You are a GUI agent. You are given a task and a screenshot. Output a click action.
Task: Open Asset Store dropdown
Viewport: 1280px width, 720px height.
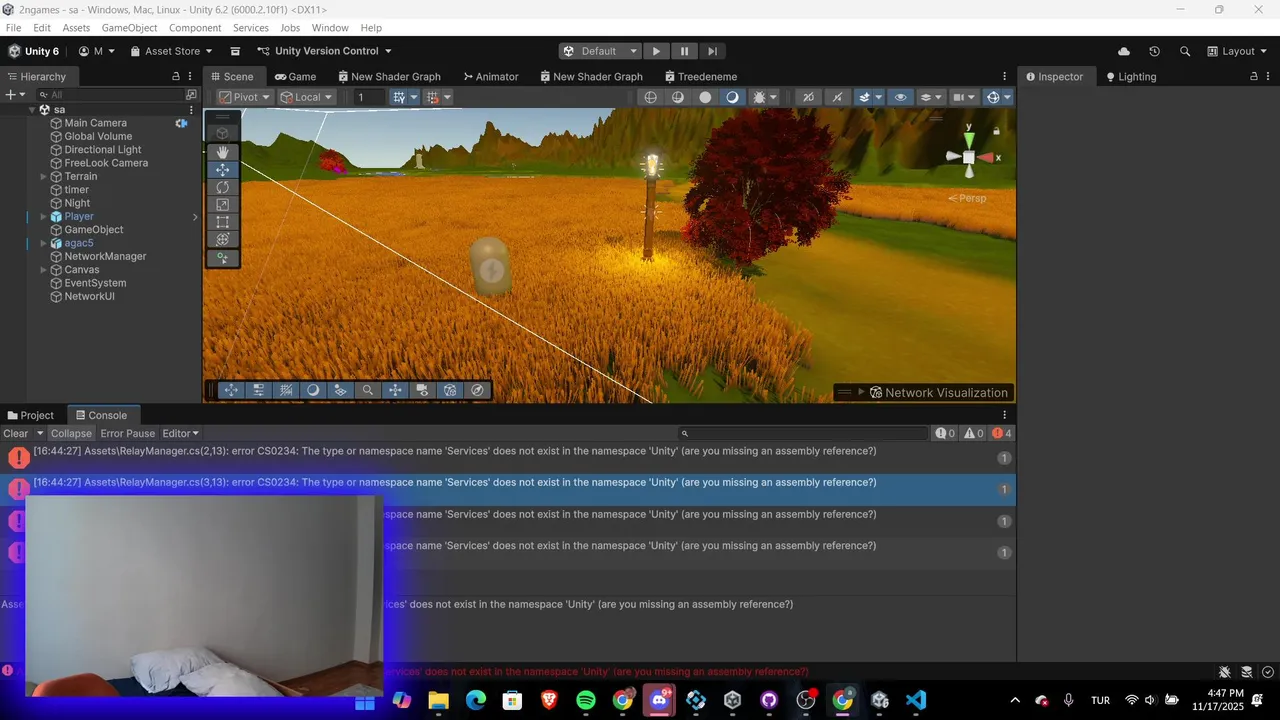pyautogui.click(x=171, y=51)
